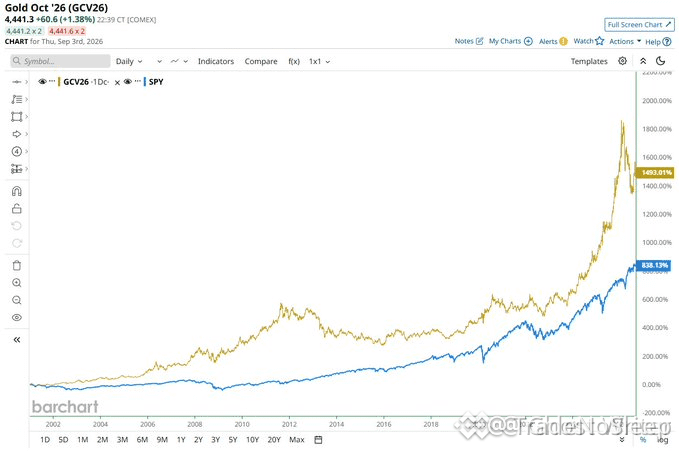This screenshot has width=679, height=451.
Task: Open chart settings gear icon
Action: pos(622,61)
